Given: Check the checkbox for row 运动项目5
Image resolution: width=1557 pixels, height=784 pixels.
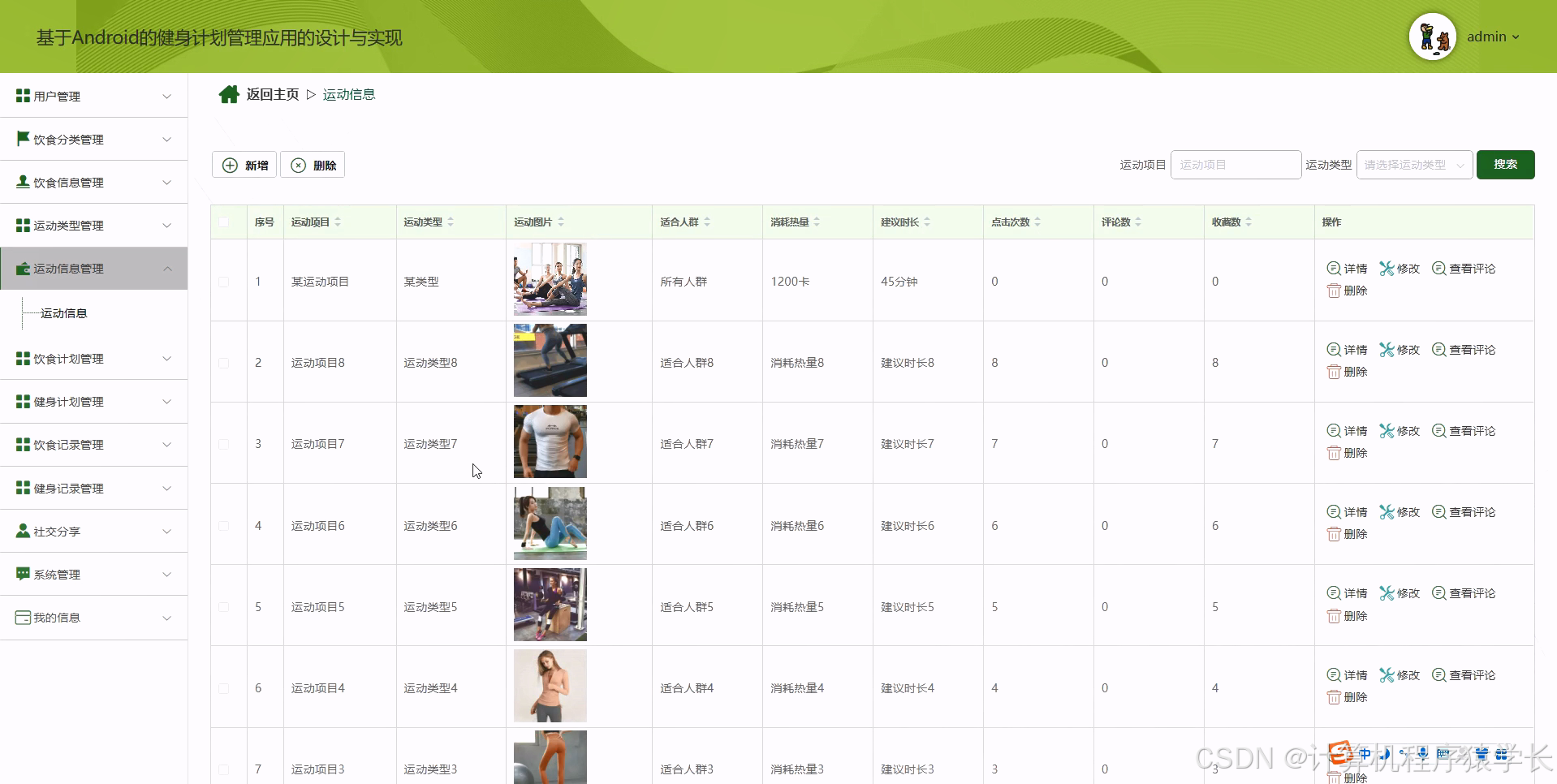Looking at the screenshot, I should point(223,607).
